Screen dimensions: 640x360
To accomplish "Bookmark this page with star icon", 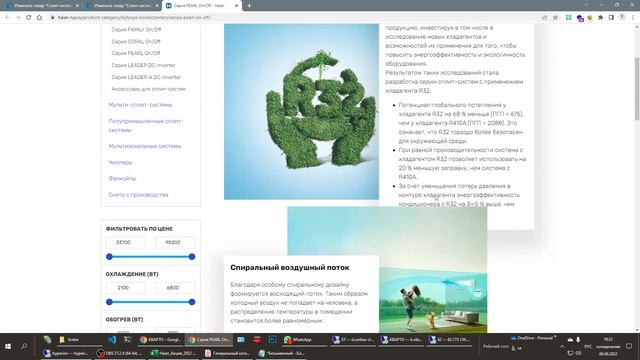I will (555, 18).
